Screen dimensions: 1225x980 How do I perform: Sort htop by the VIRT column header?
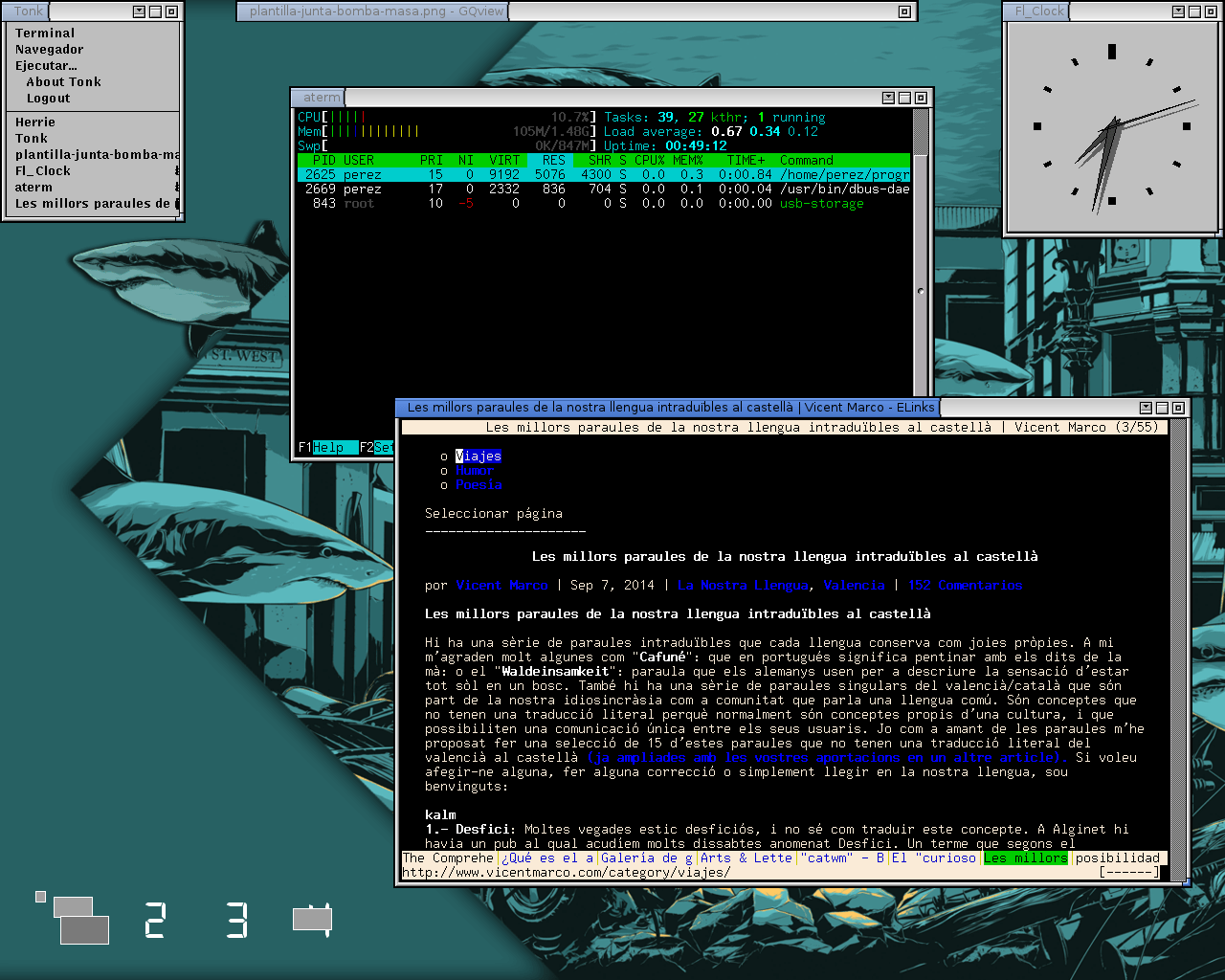point(504,161)
